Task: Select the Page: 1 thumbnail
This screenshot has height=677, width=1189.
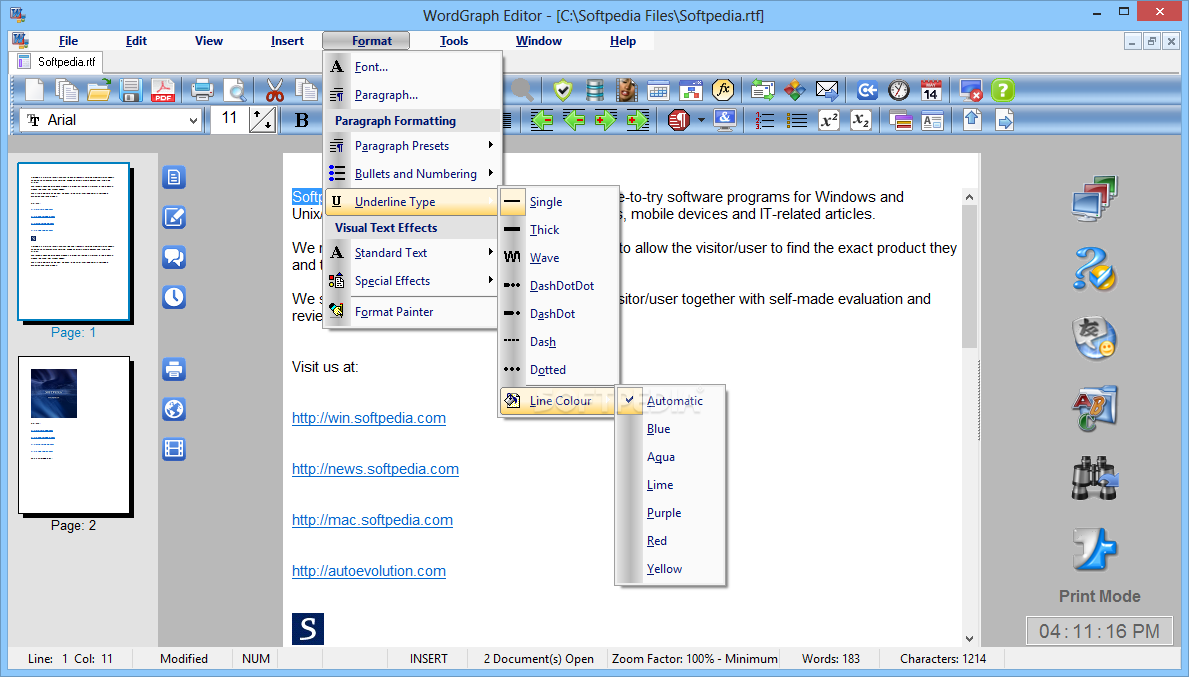Action: 74,243
